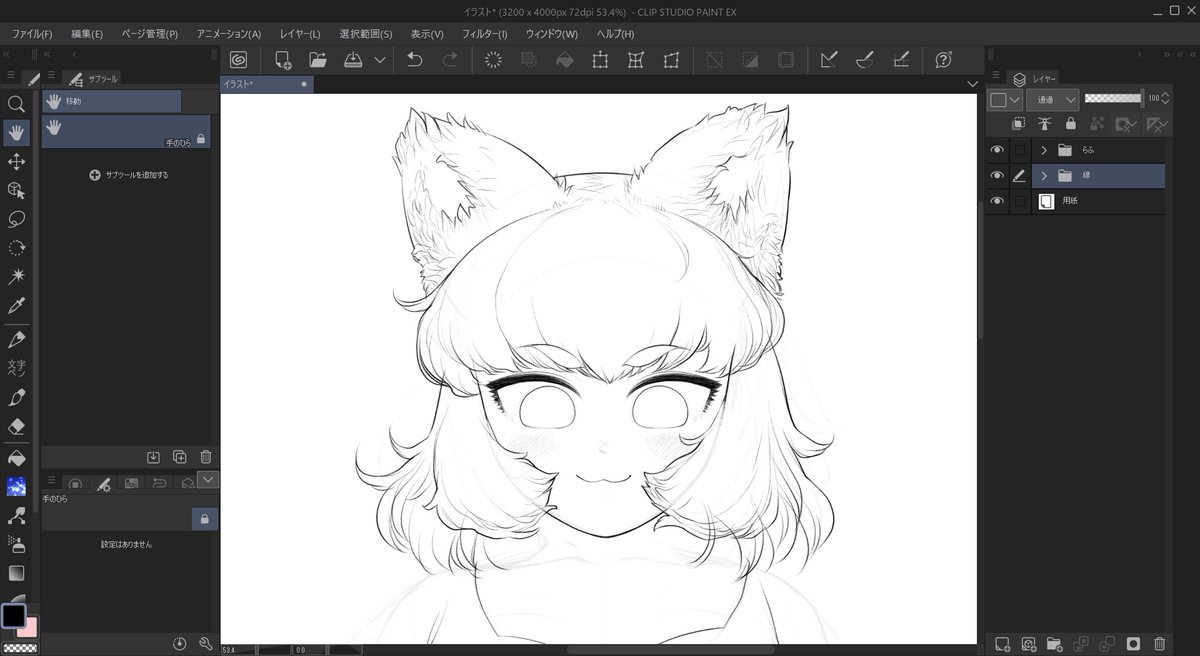Select the Pen tool in the toolbar
The height and width of the screenshot is (656, 1200).
[x=17, y=339]
